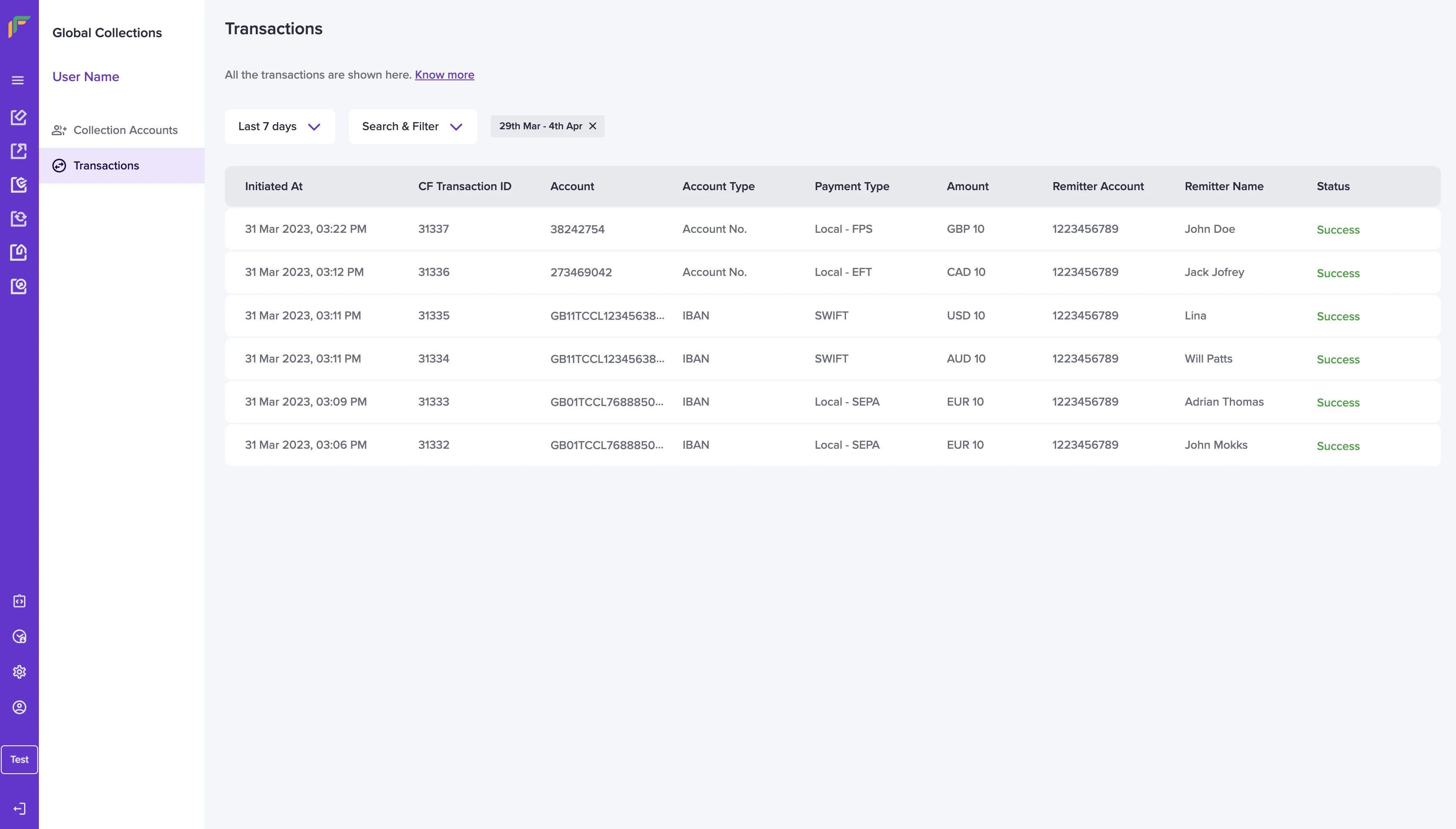The height and width of the screenshot is (829, 1456).
Task: Follow the Know more link
Action: (x=444, y=75)
